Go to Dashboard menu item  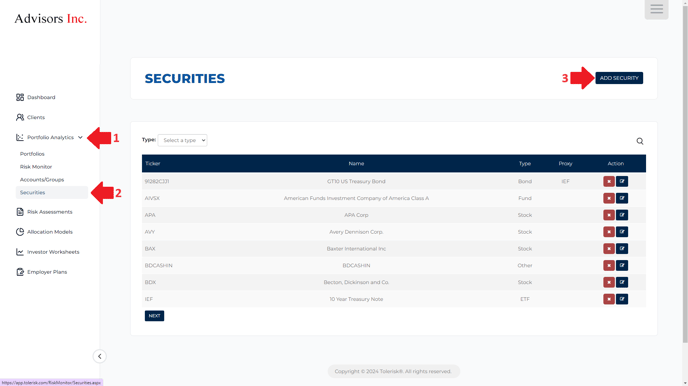(41, 97)
